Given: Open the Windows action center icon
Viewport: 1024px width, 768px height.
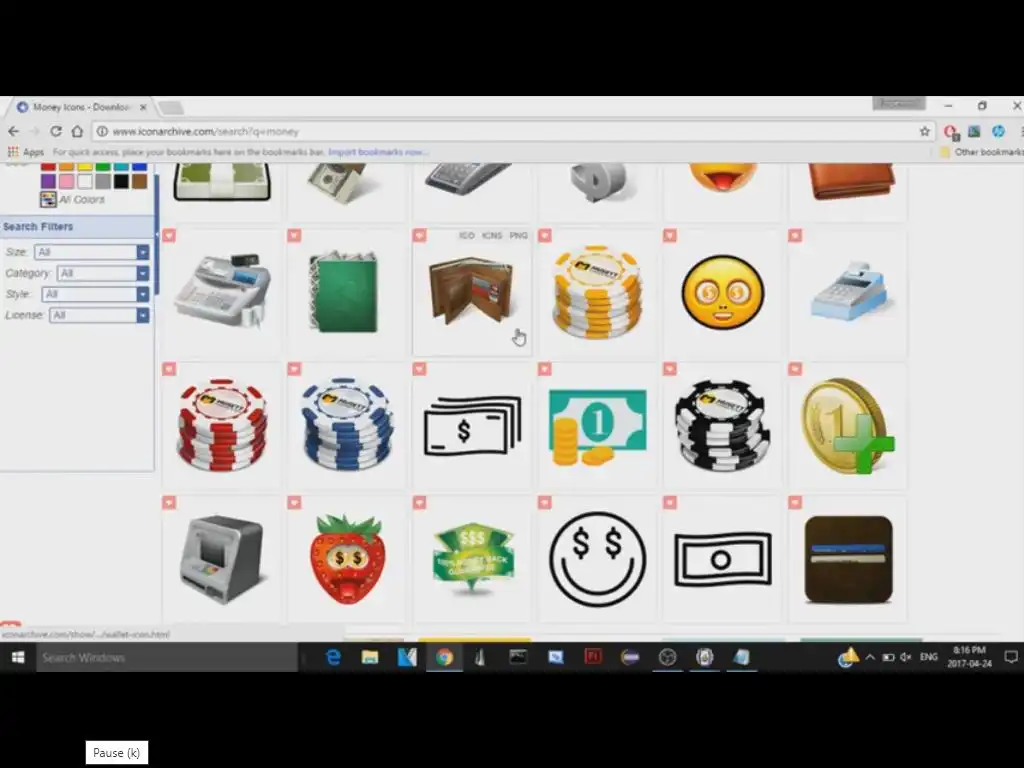Looking at the screenshot, I should tap(1011, 657).
